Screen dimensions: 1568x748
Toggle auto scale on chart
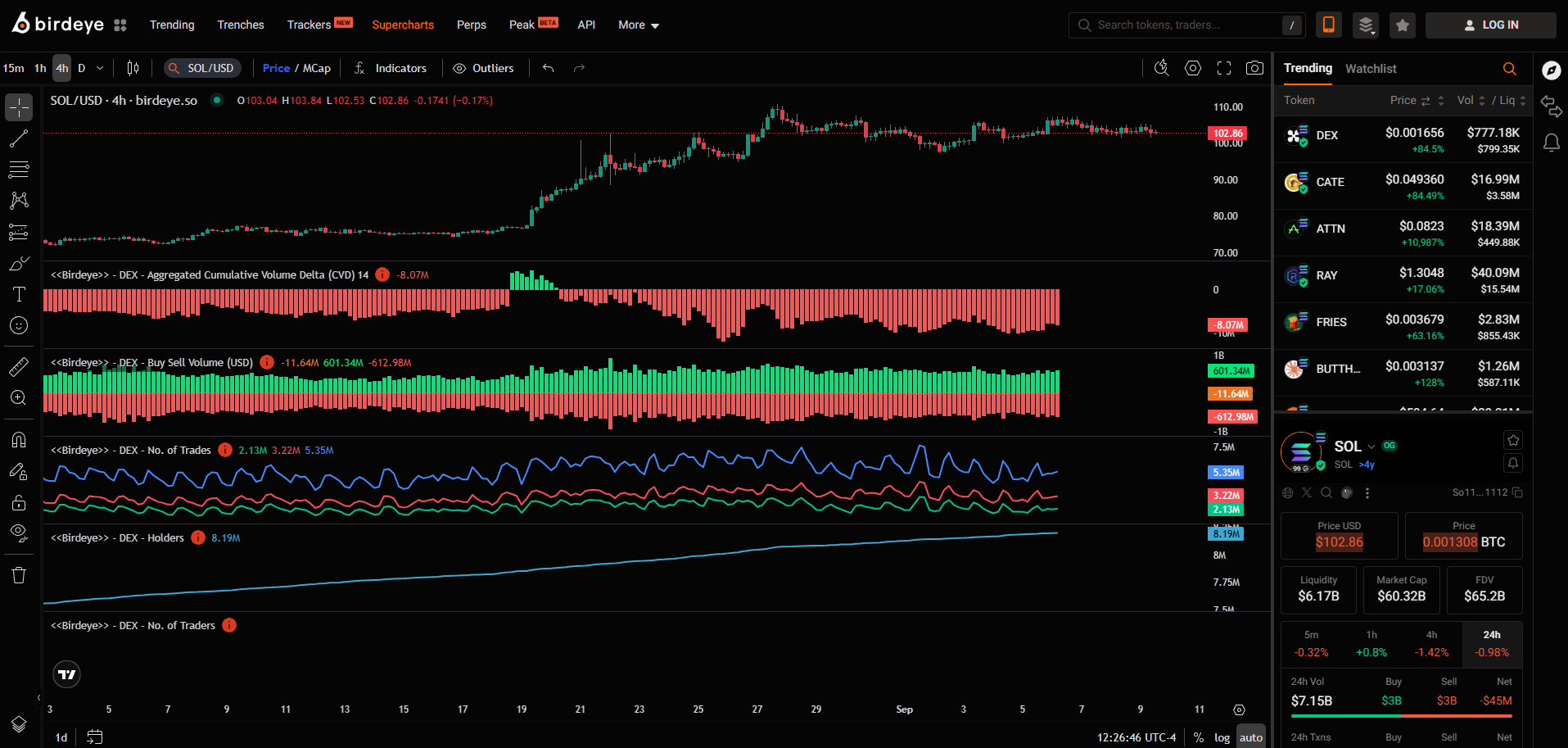(1251, 737)
